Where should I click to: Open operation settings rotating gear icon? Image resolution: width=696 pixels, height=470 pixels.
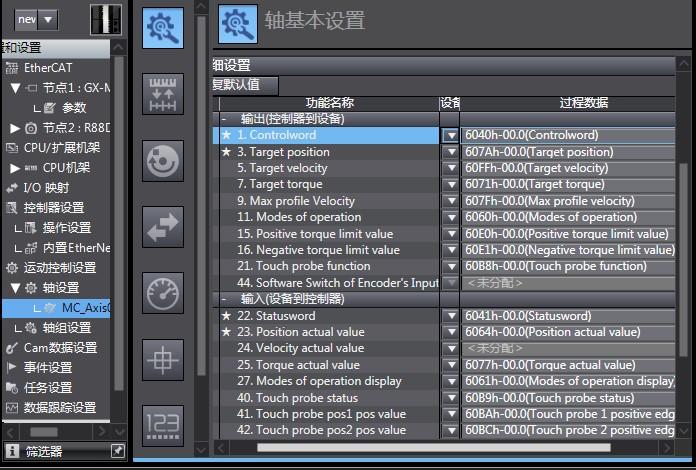[163, 161]
